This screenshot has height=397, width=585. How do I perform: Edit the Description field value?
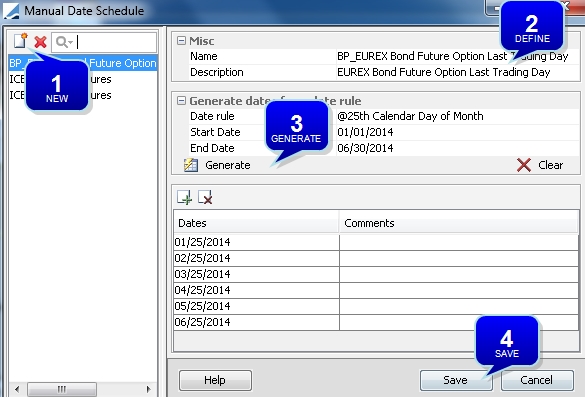pyautogui.click(x=457, y=72)
